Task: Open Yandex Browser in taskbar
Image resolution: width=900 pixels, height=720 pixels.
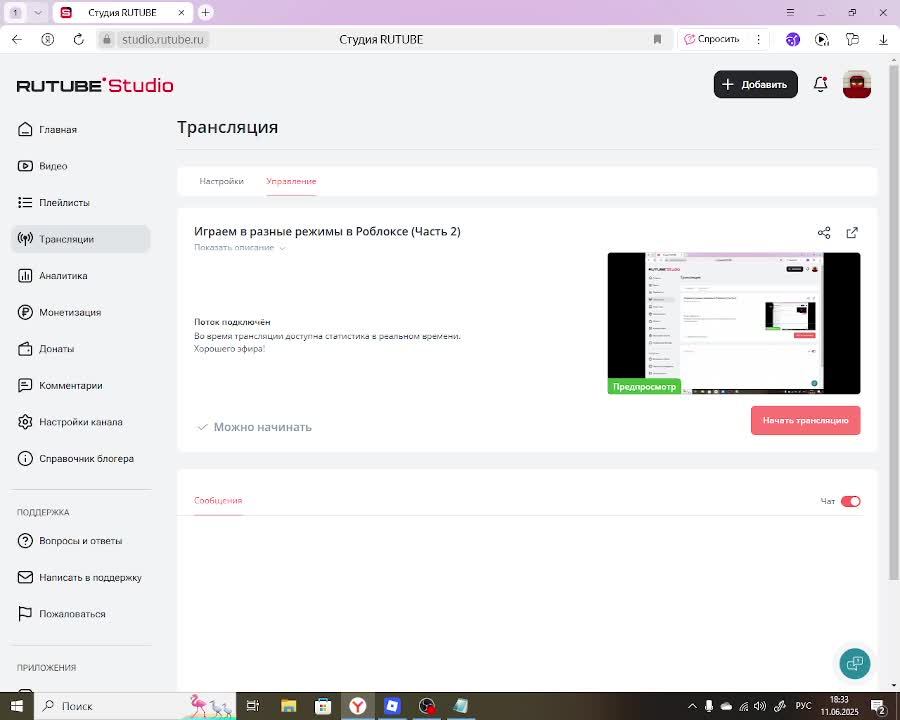Action: tap(358, 706)
